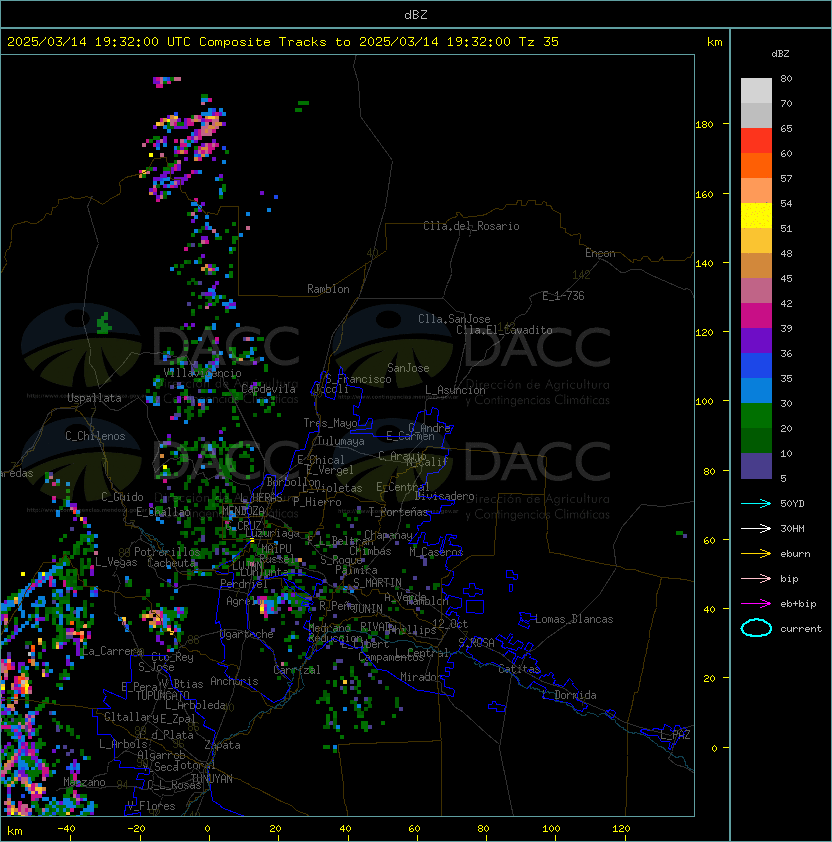Image resolution: width=832 pixels, height=842 pixels.
Task: Click the 'Lomas_Blancas' map label
Action: [x=574, y=619]
